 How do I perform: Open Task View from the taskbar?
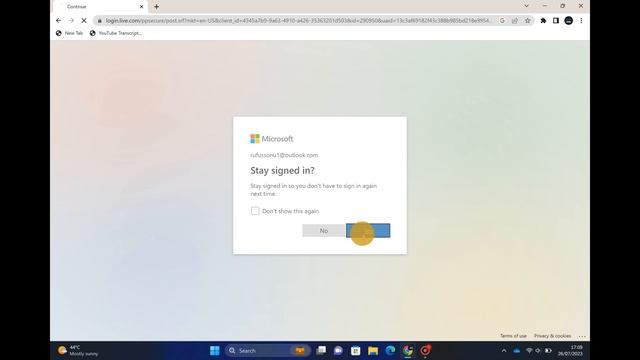pos(321,351)
